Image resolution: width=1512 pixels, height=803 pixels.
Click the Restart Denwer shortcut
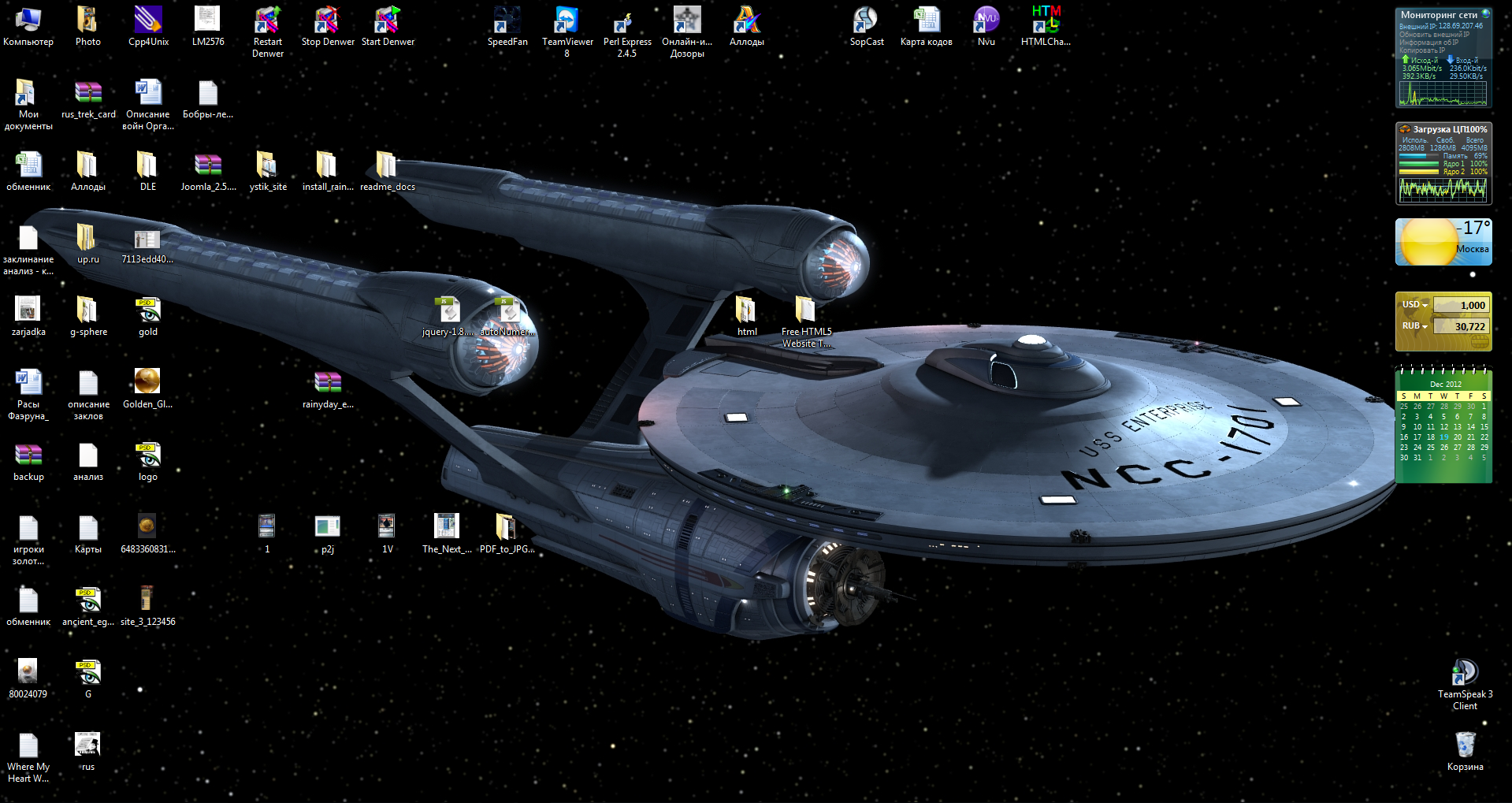pyautogui.click(x=268, y=32)
